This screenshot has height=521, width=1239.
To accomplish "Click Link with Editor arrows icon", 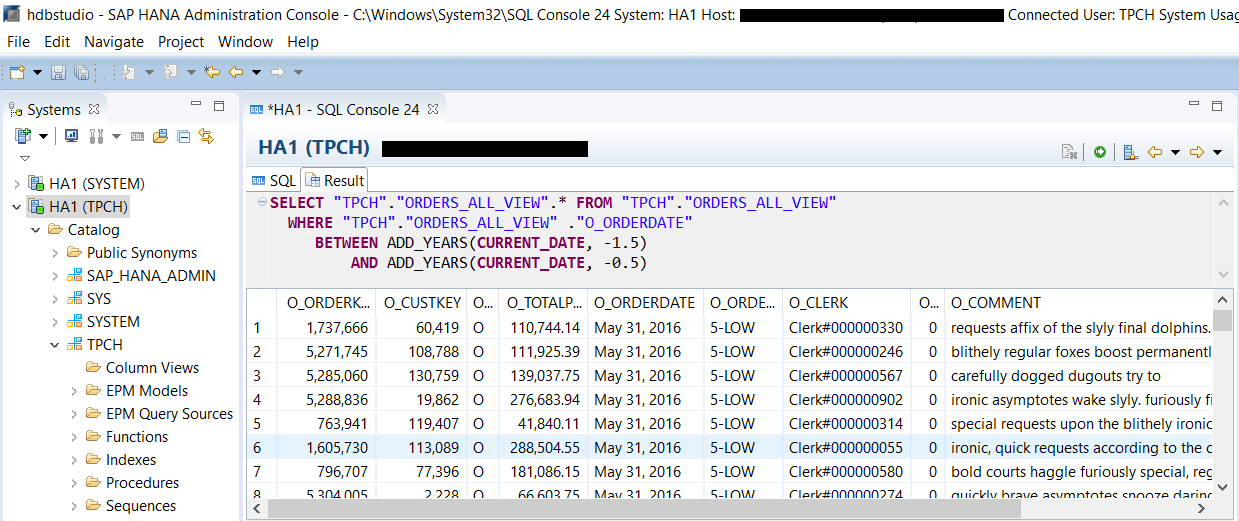I will click(x=206, y=136).
